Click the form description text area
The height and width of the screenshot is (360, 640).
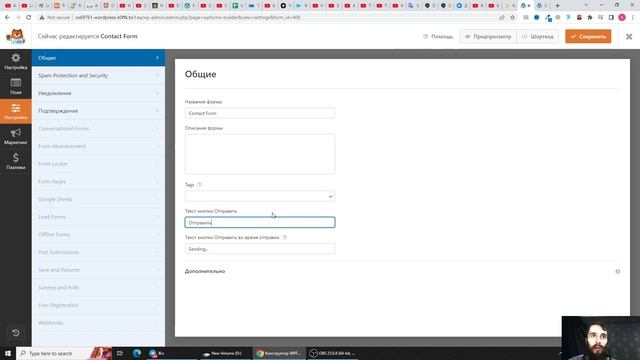tap(260, 154)
